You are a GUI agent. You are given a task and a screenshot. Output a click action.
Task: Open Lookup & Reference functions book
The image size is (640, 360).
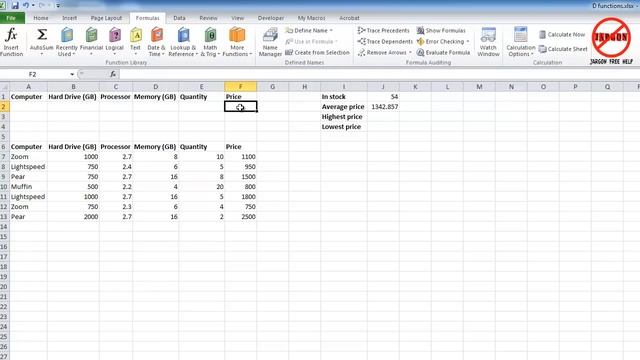[x=183, y=42]
